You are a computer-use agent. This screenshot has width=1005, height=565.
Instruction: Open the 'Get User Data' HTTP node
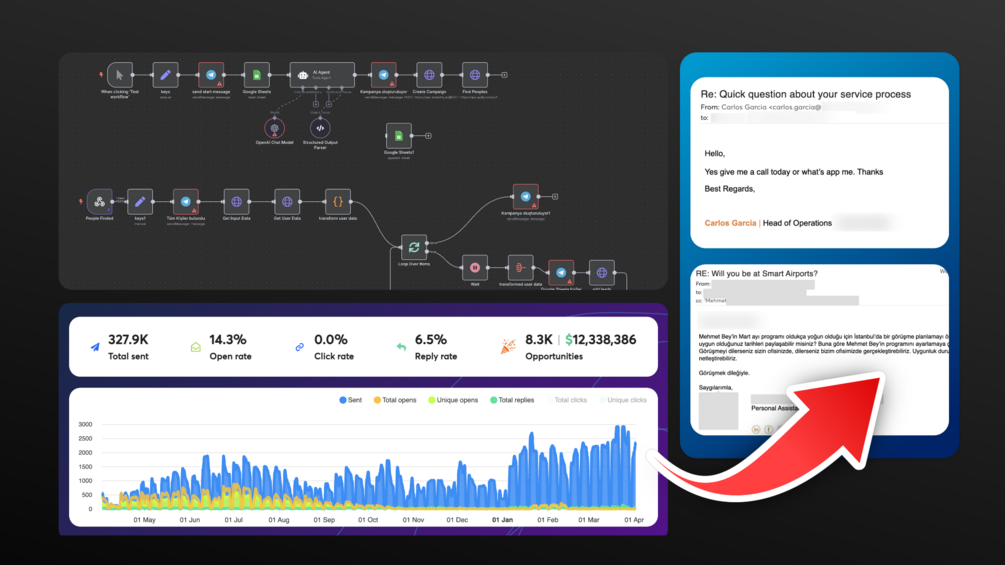pos(287,202)
